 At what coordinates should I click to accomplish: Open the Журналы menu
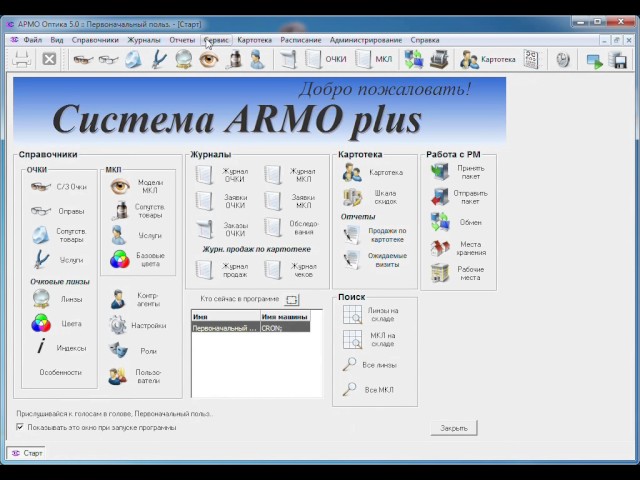coord(144,40)
